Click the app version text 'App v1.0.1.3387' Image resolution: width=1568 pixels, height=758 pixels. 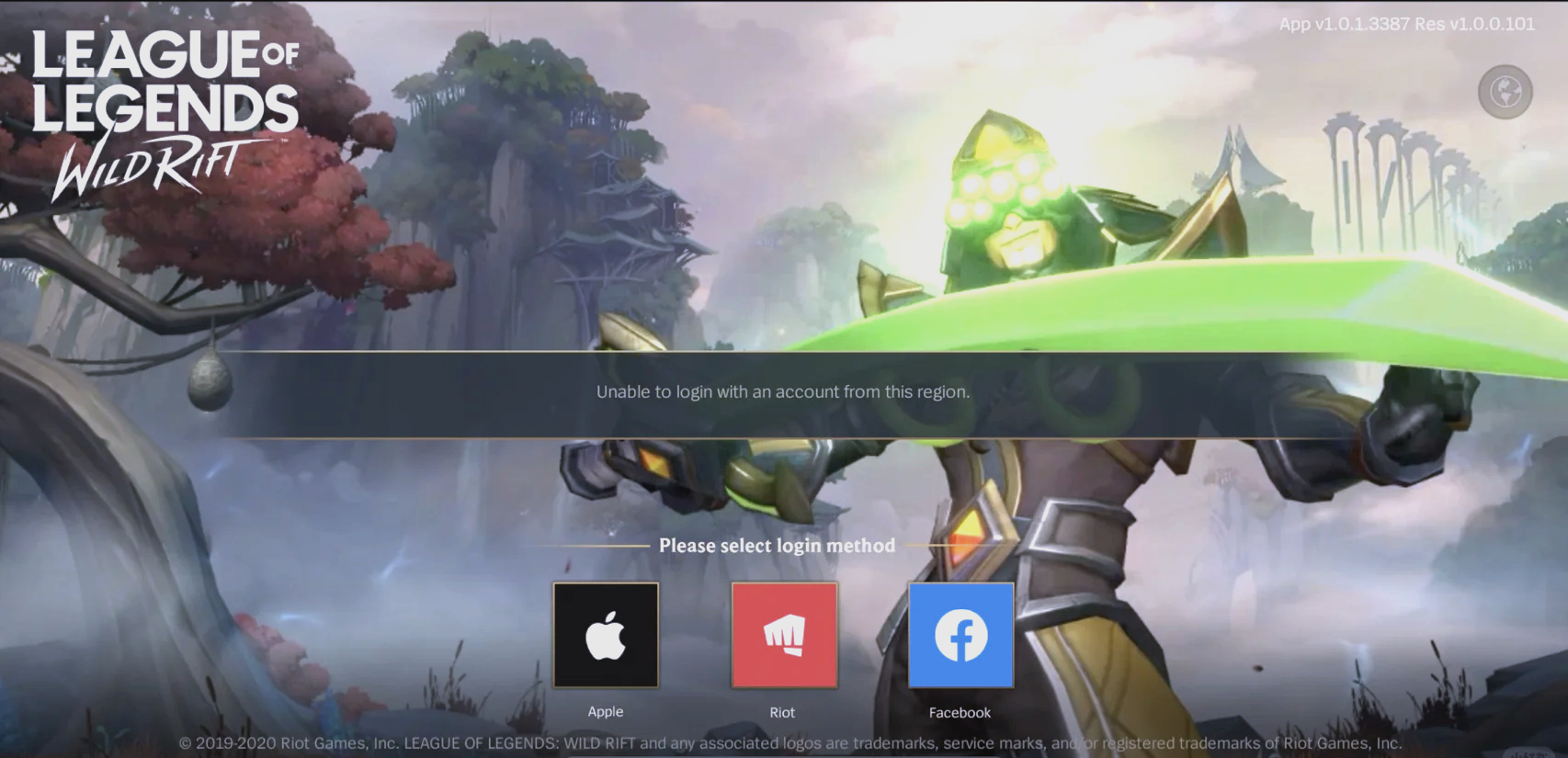pos(1345,24)
